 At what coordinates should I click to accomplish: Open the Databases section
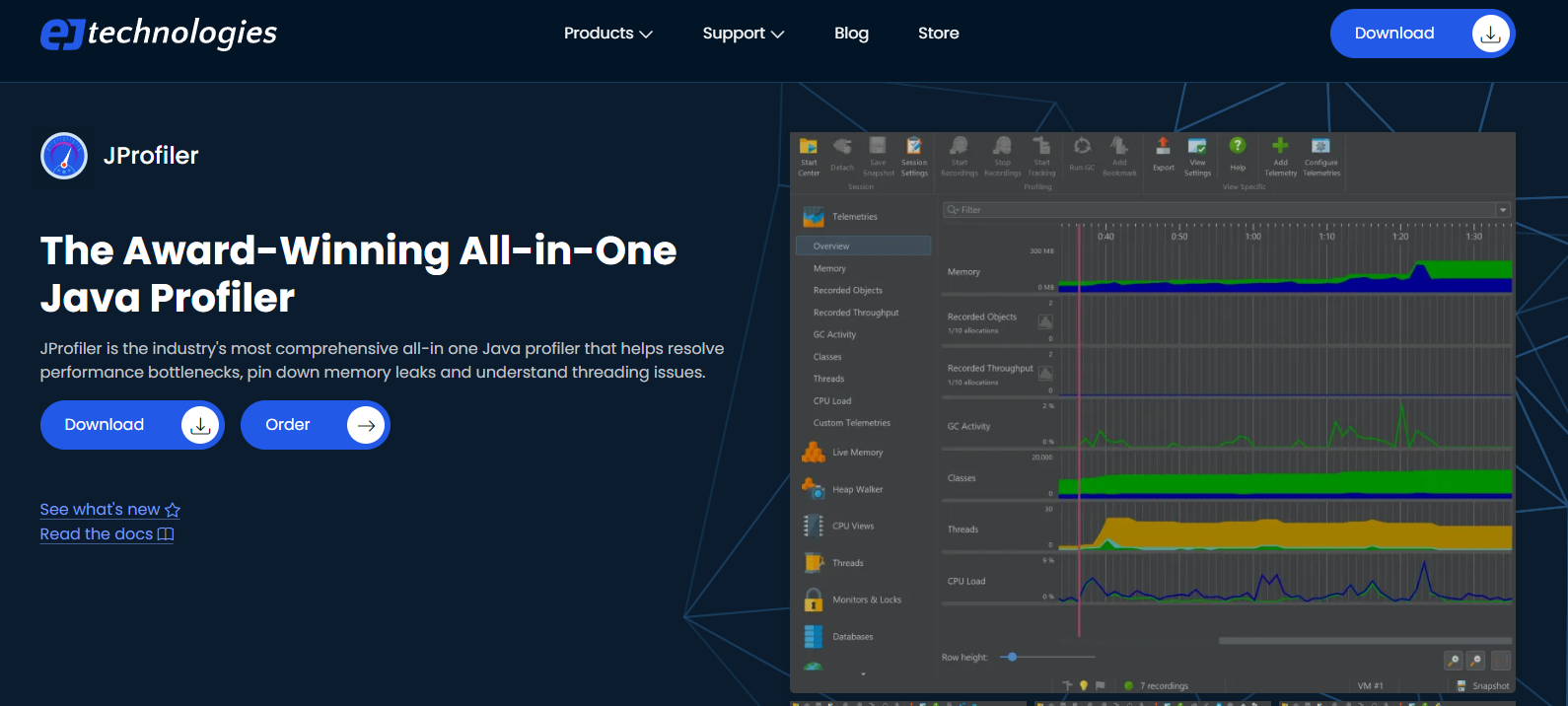click(839, 637)
